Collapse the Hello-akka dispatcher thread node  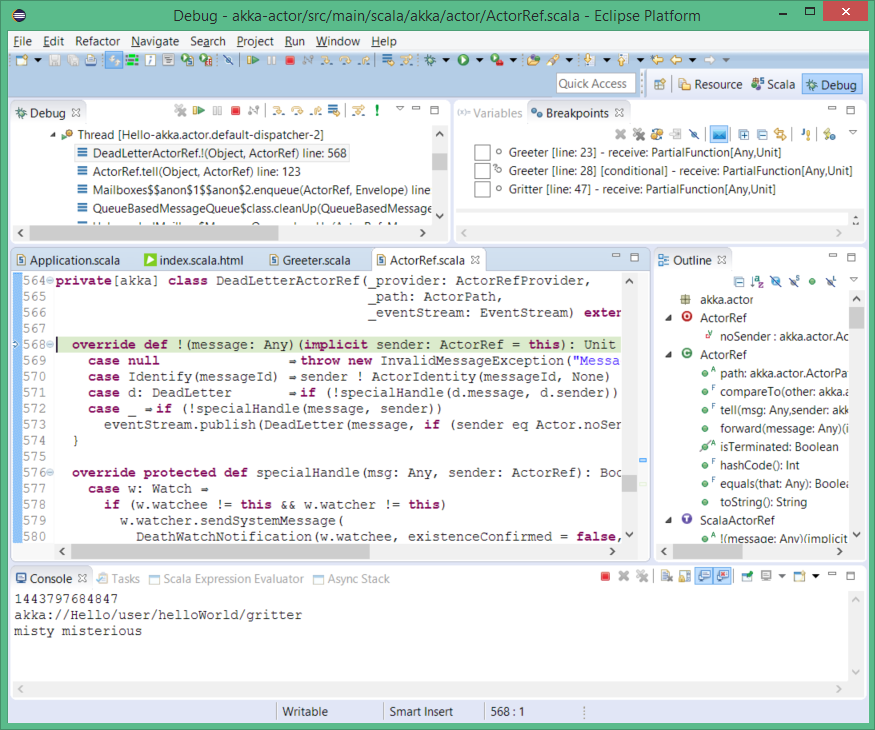click(50, 135)
